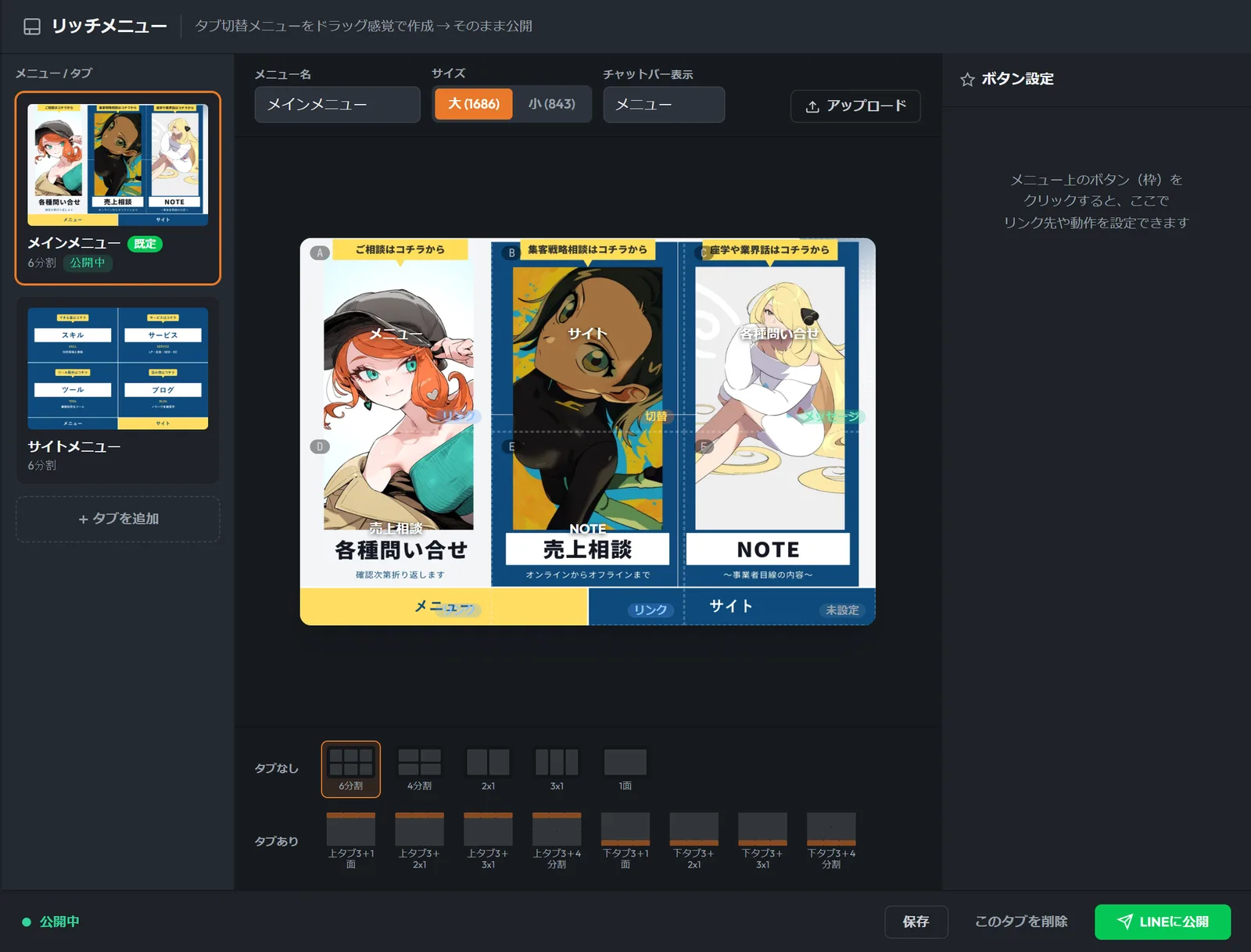This screenshot has width=1251, height=952.
Task: Switch size to 小 (843)
Action: [x=551, y=104]
